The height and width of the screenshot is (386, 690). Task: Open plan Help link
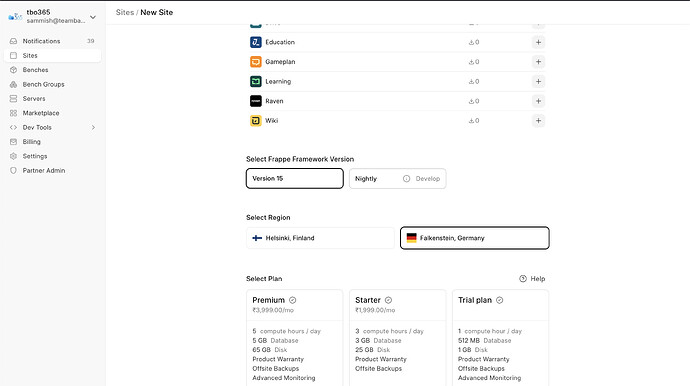[x=532, y=279]
